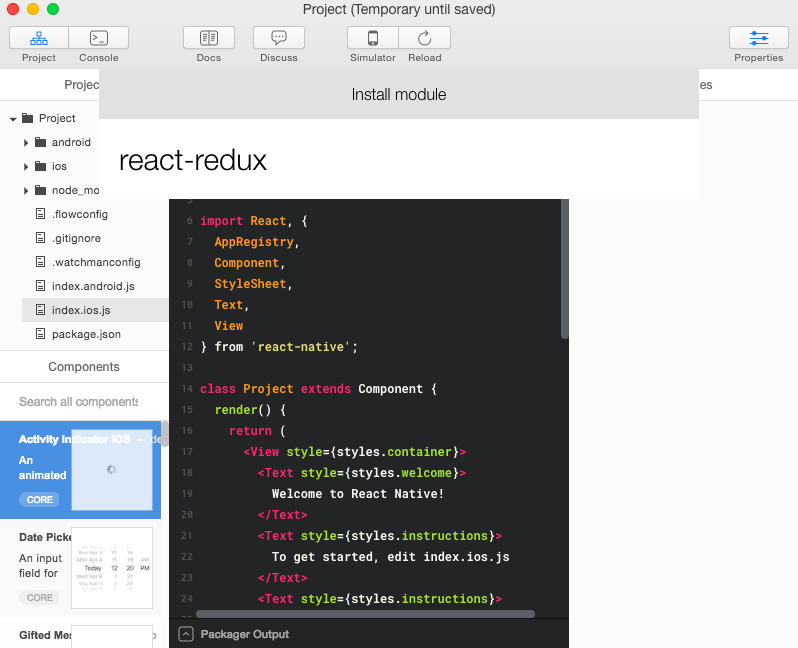The image size is (798, 648).
Task: Close window with red button
Action: [13, 9]
